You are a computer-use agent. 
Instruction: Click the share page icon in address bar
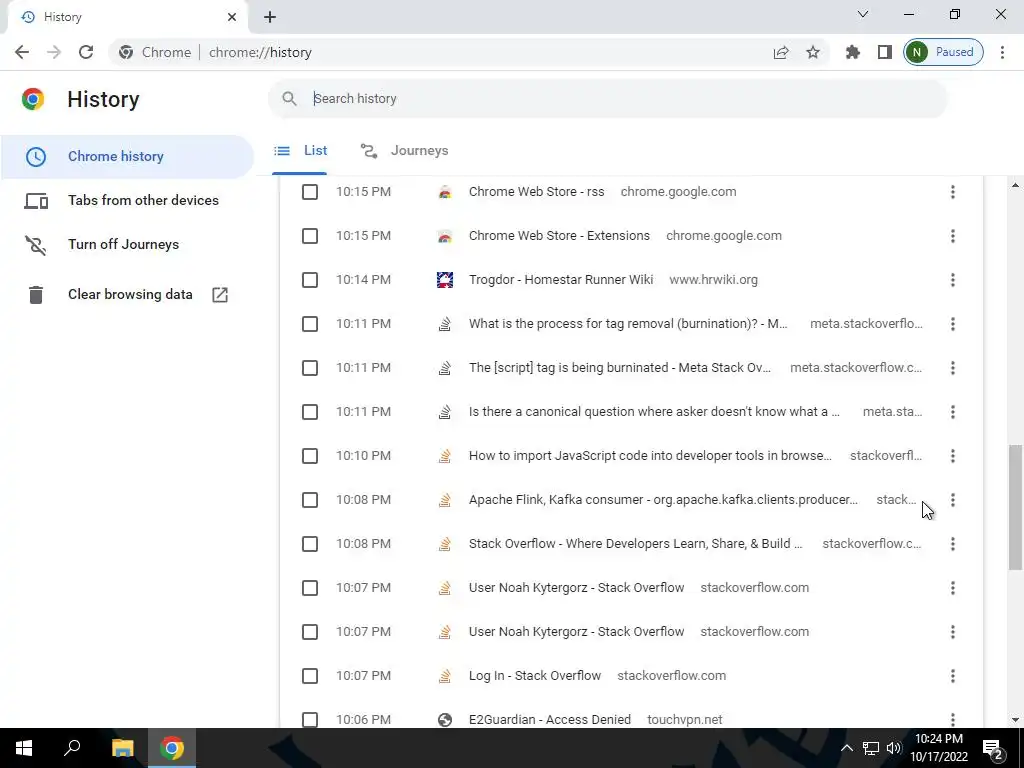tap(780, 52)
